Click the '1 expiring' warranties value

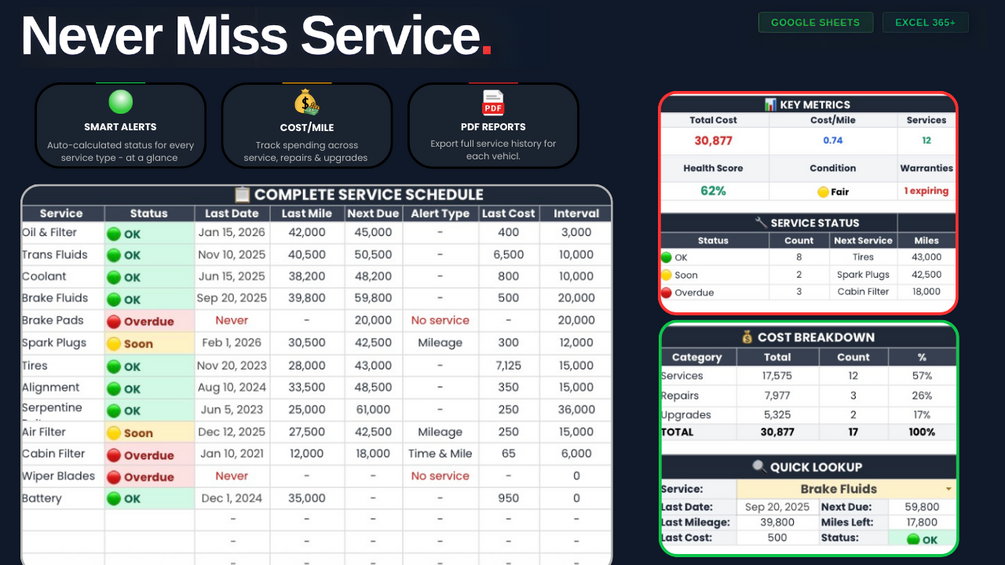coord(926,191)
